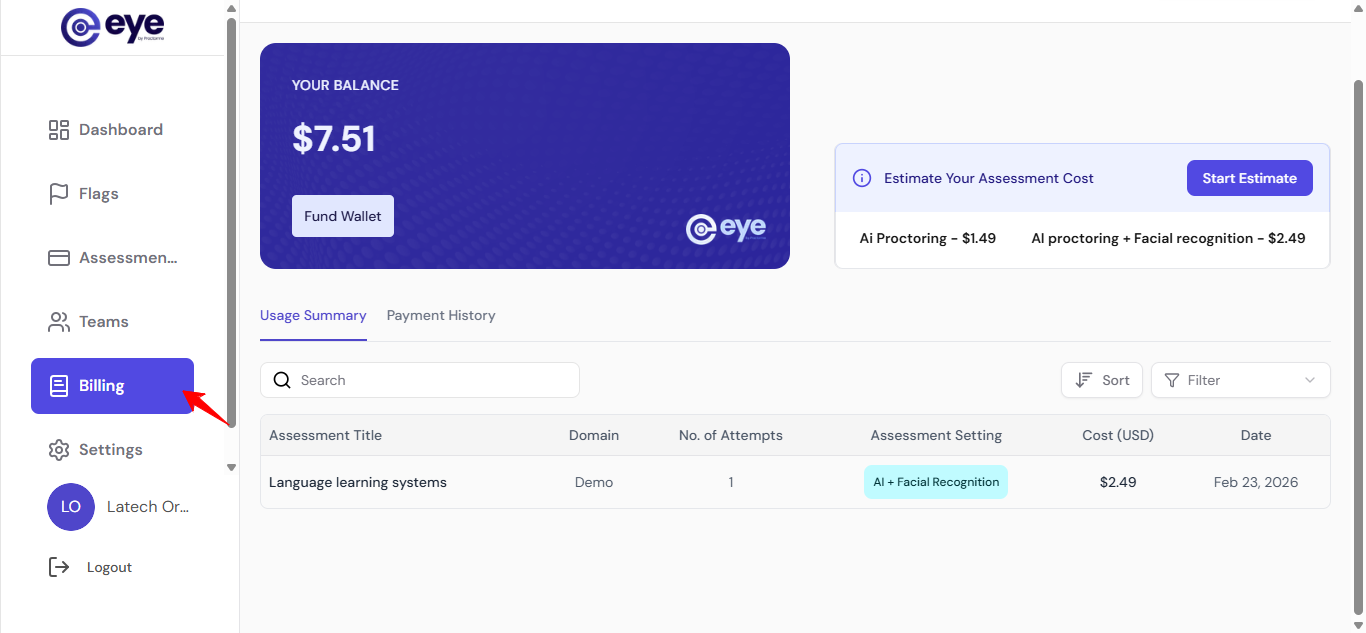This screenshot has width=1366, height=633.
Task: Open the Dashboard menu item
Action: click(112, 130)
